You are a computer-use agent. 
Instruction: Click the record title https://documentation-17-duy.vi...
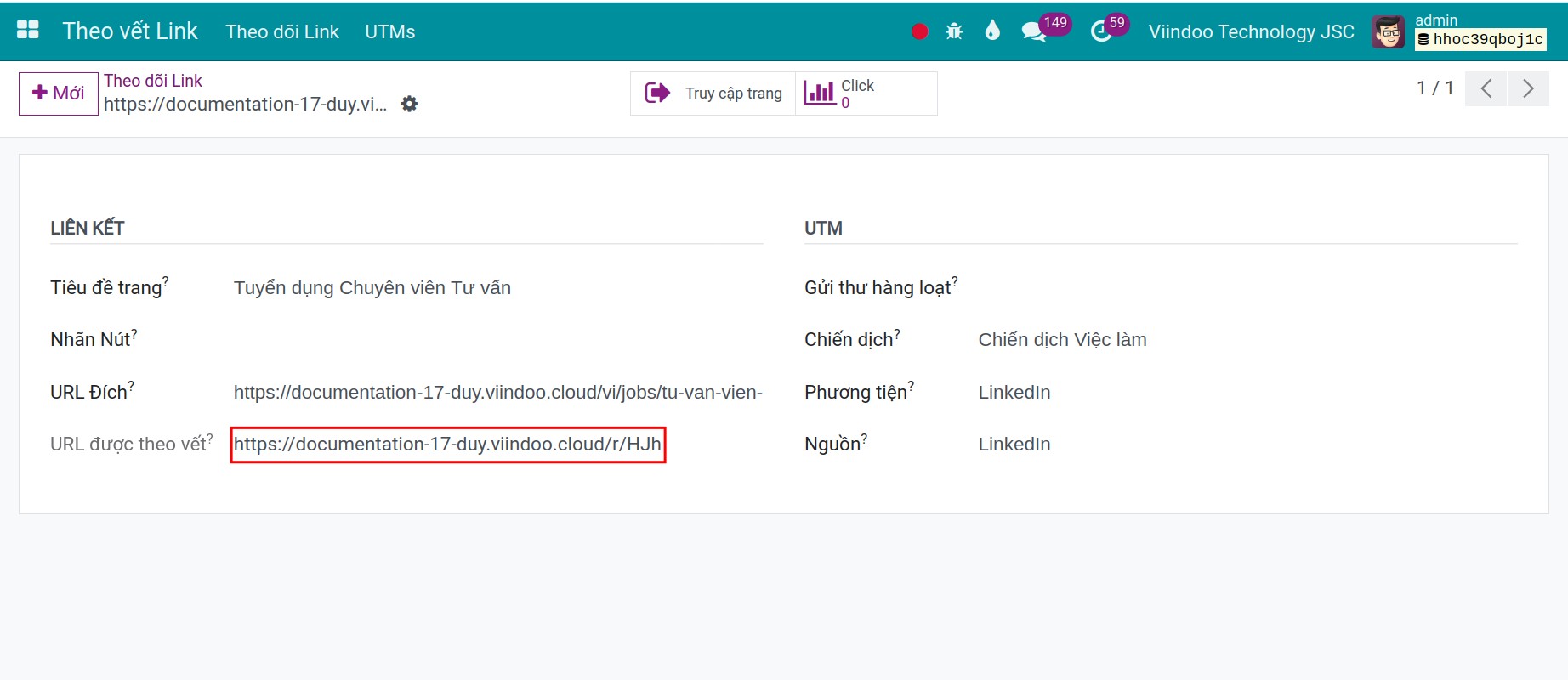(x=245, y=104)
